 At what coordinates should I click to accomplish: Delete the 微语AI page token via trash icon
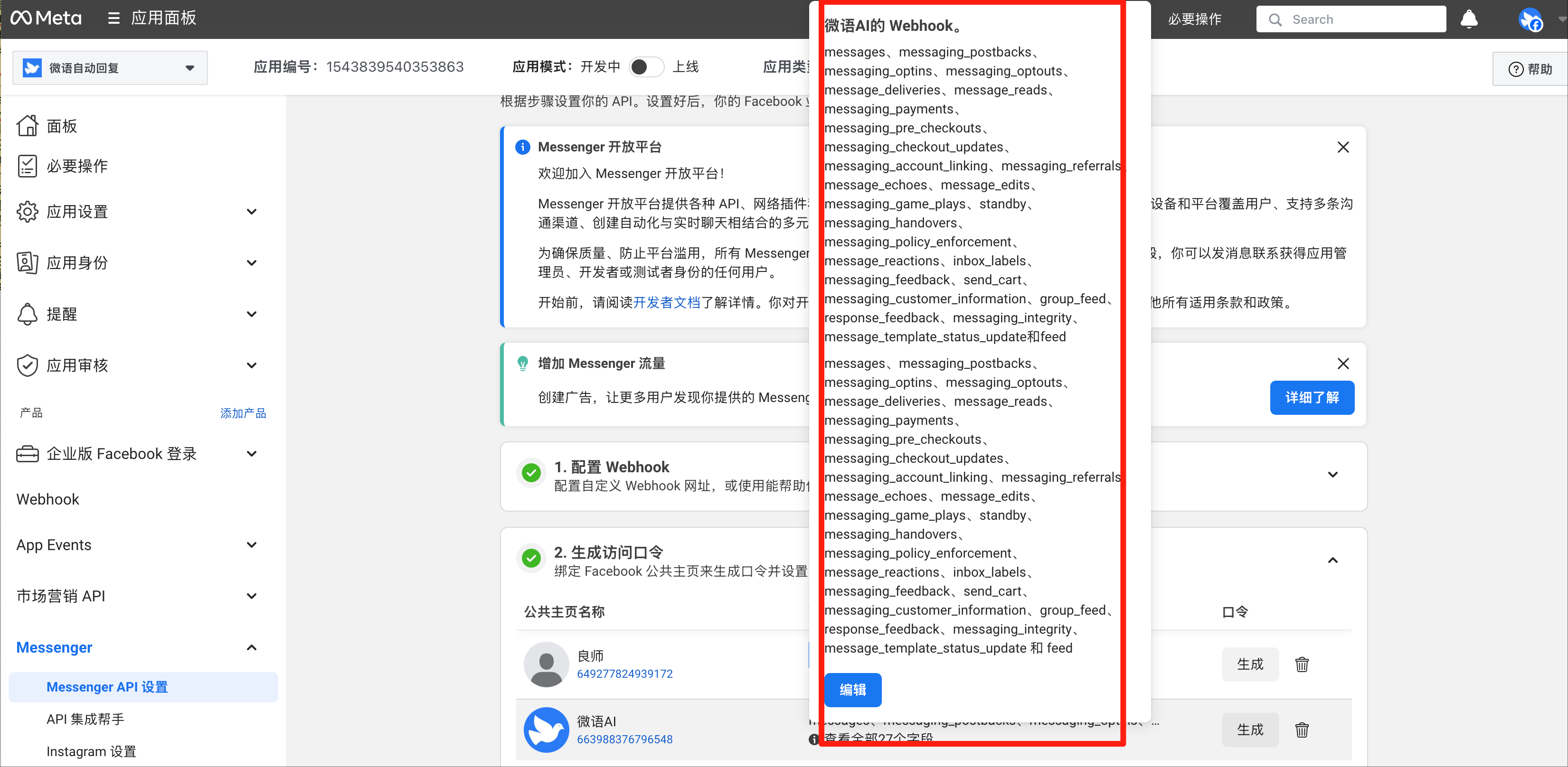(1302, 730)
